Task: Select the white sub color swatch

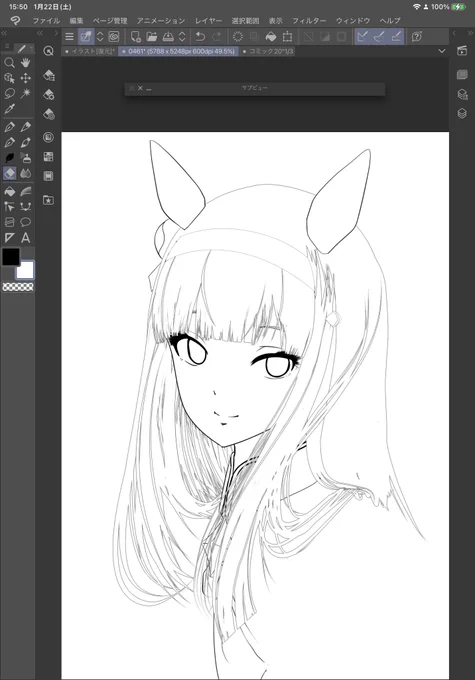Action: [25, 270]
